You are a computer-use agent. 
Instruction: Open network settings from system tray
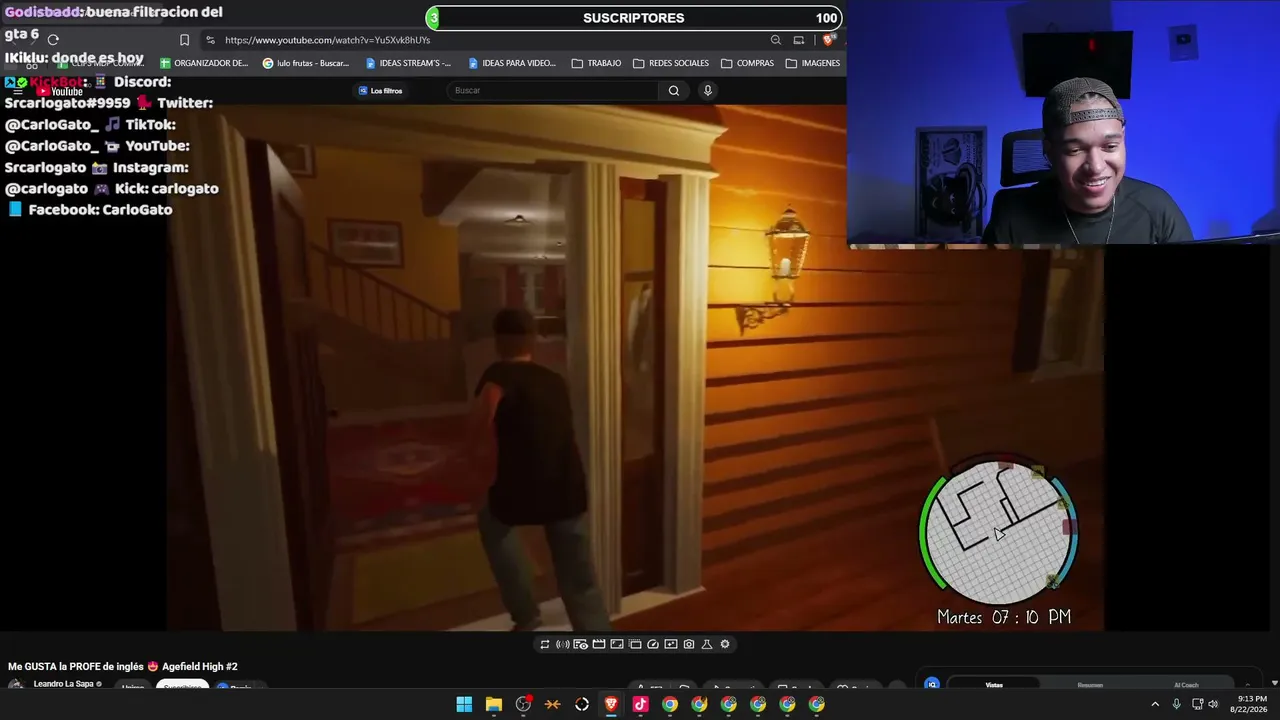(x=1197, y=704)
